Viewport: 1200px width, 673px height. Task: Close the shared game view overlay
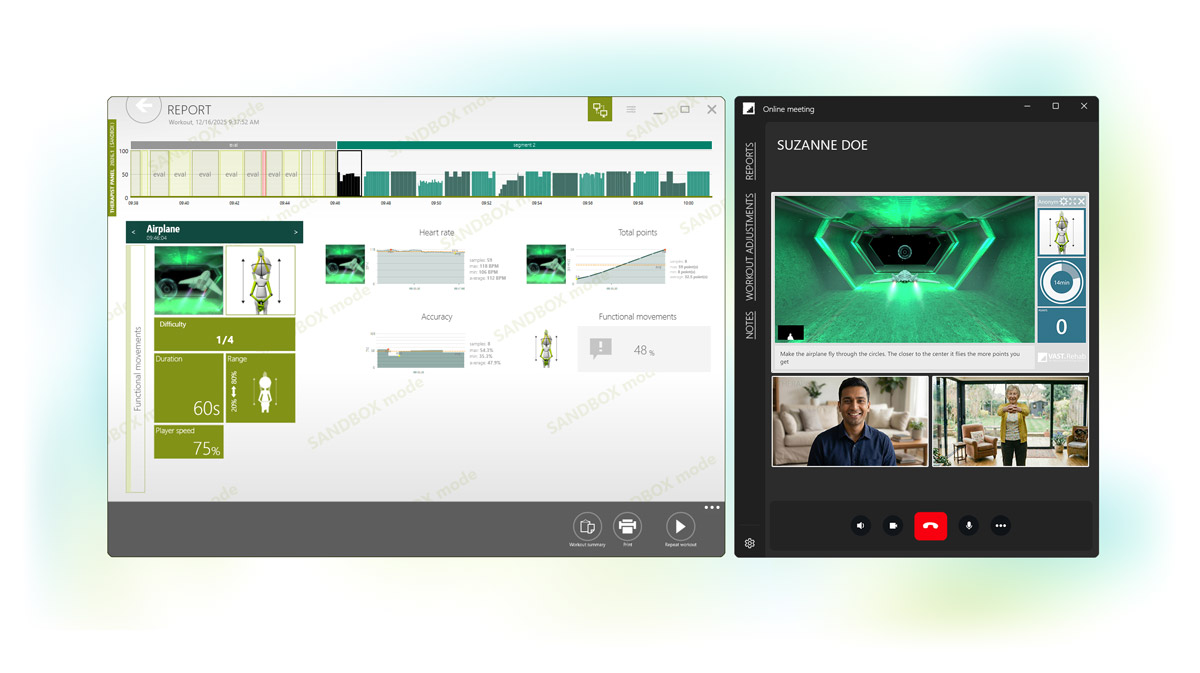pos(1081,202)
